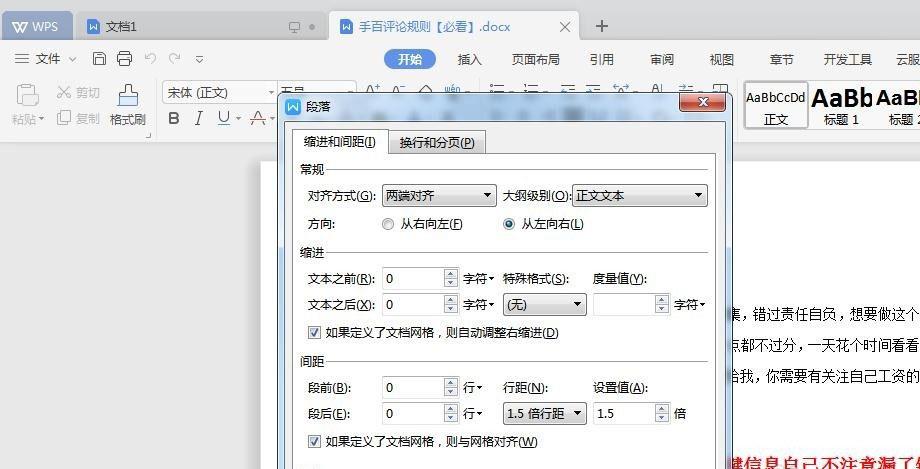This screenshot has width=920, height=469.
Task: Open the 大纲级别 outline level dropdown
Action: tap(640, 195)
